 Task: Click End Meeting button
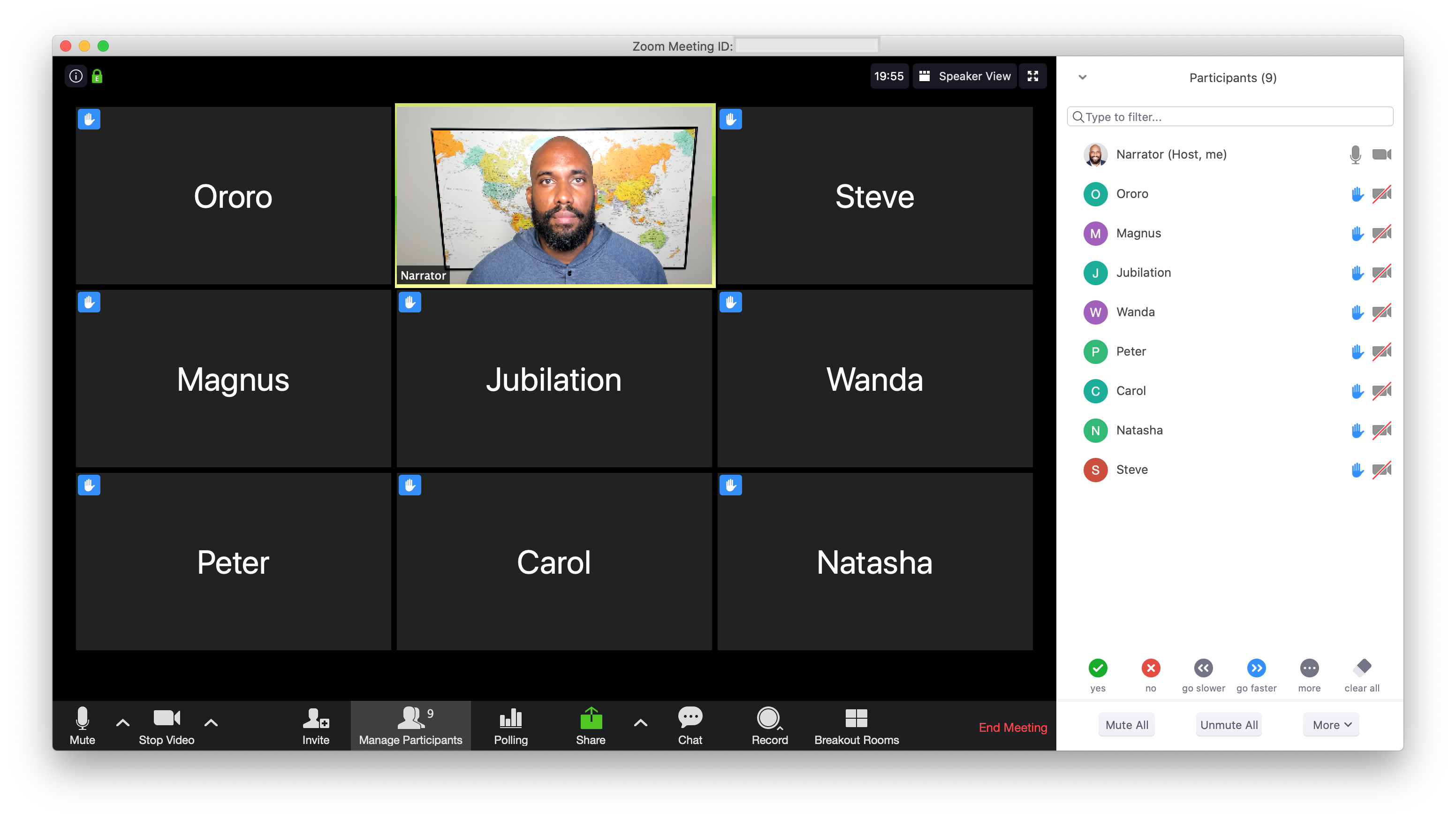coord(1013,727)
